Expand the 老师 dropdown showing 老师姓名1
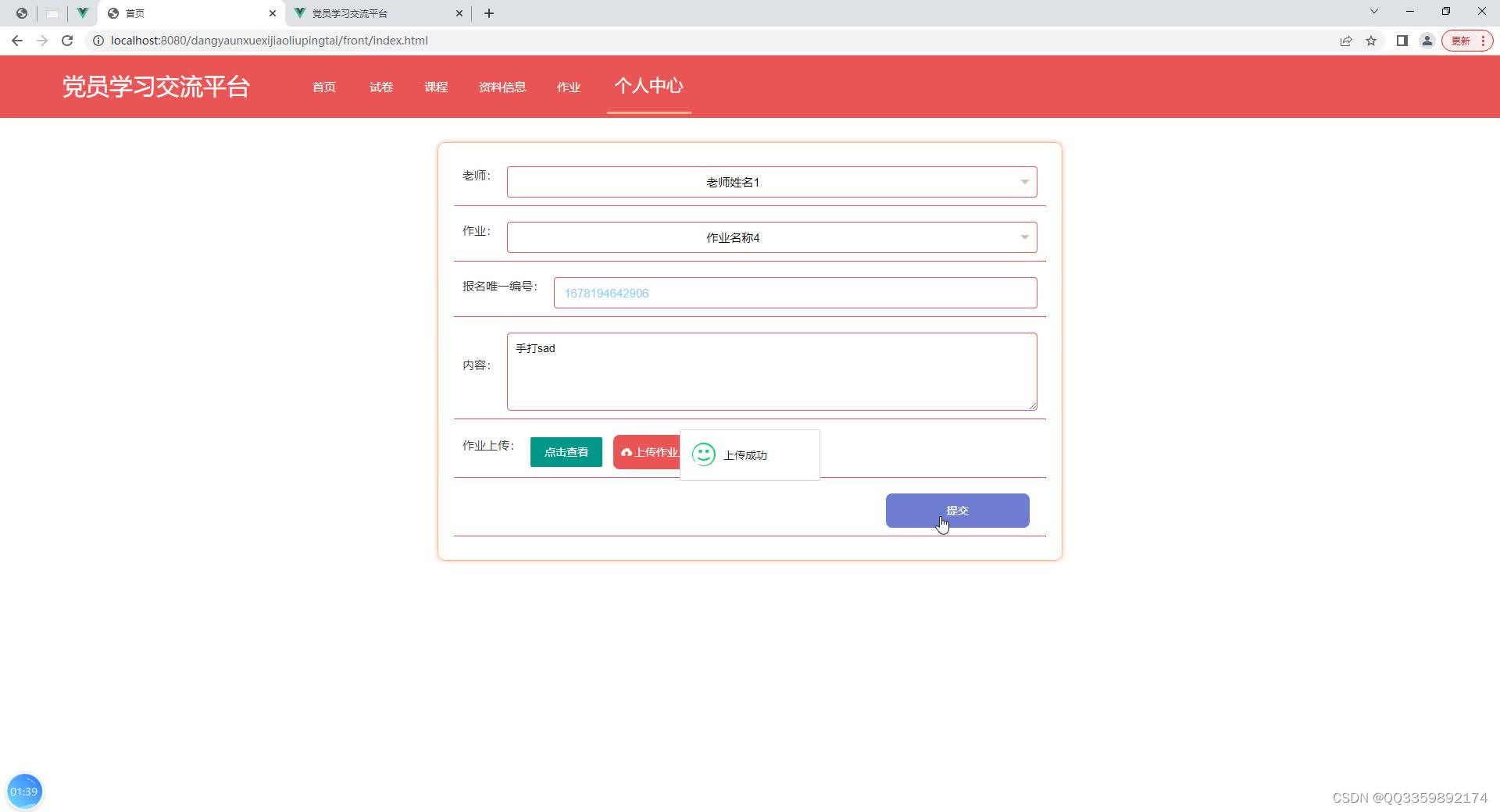1500x812 pixels. coord(772,182)
